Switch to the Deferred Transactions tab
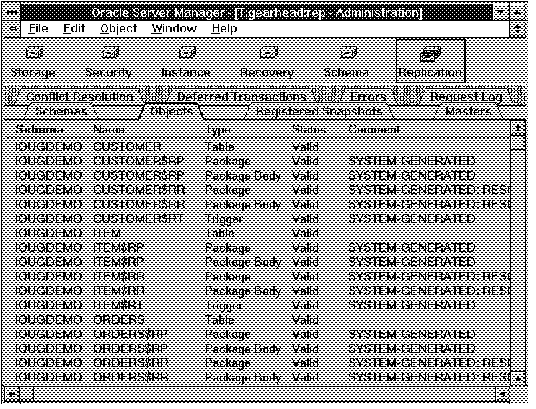 tap(241, 97)
